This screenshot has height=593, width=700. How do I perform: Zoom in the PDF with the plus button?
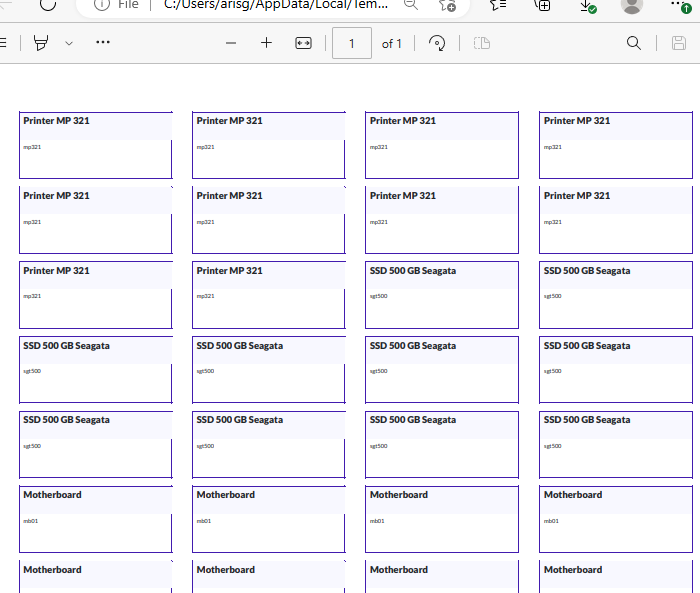click(267, 43)
